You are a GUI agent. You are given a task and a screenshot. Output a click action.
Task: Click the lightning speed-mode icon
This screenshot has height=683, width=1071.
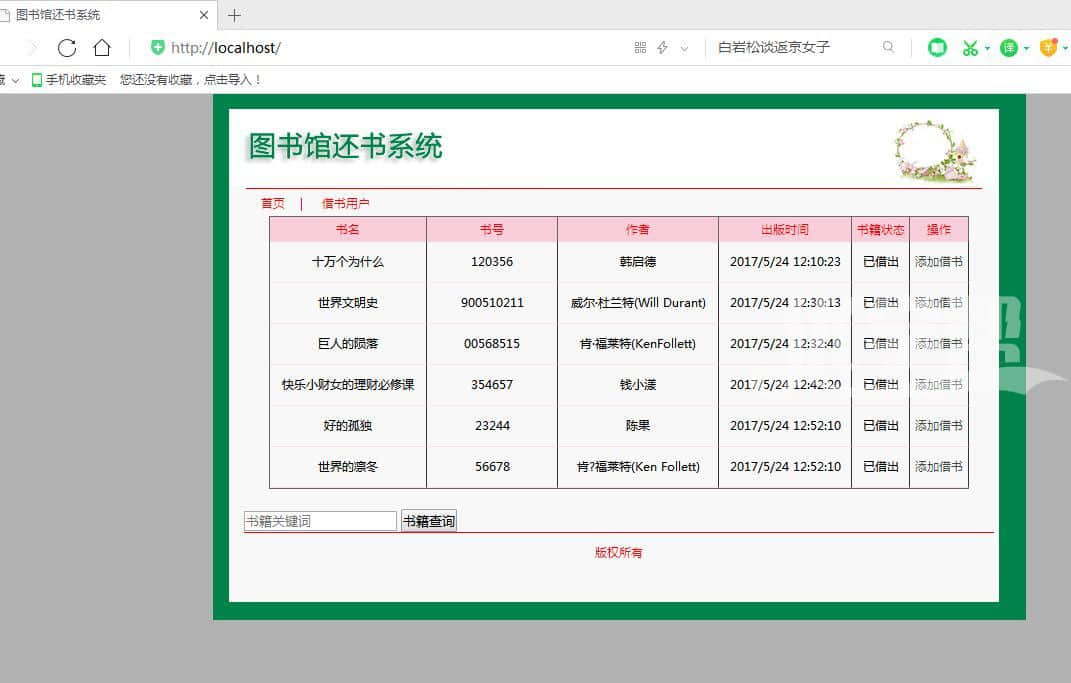tap(662, 48)
